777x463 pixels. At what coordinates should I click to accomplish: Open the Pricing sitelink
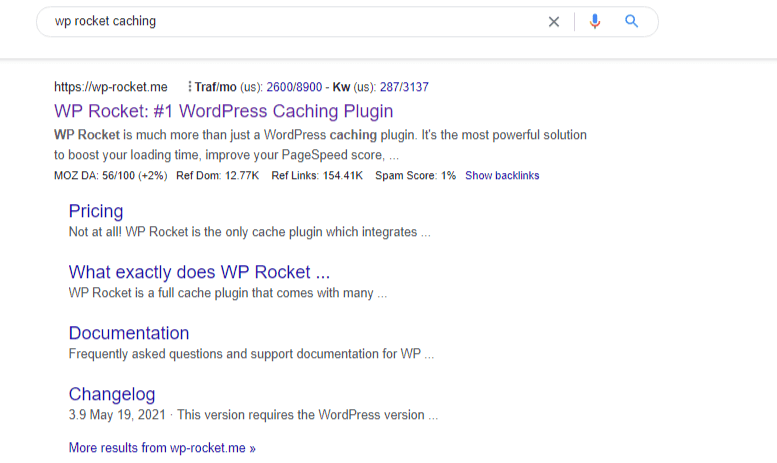click(x=96, y=211)
